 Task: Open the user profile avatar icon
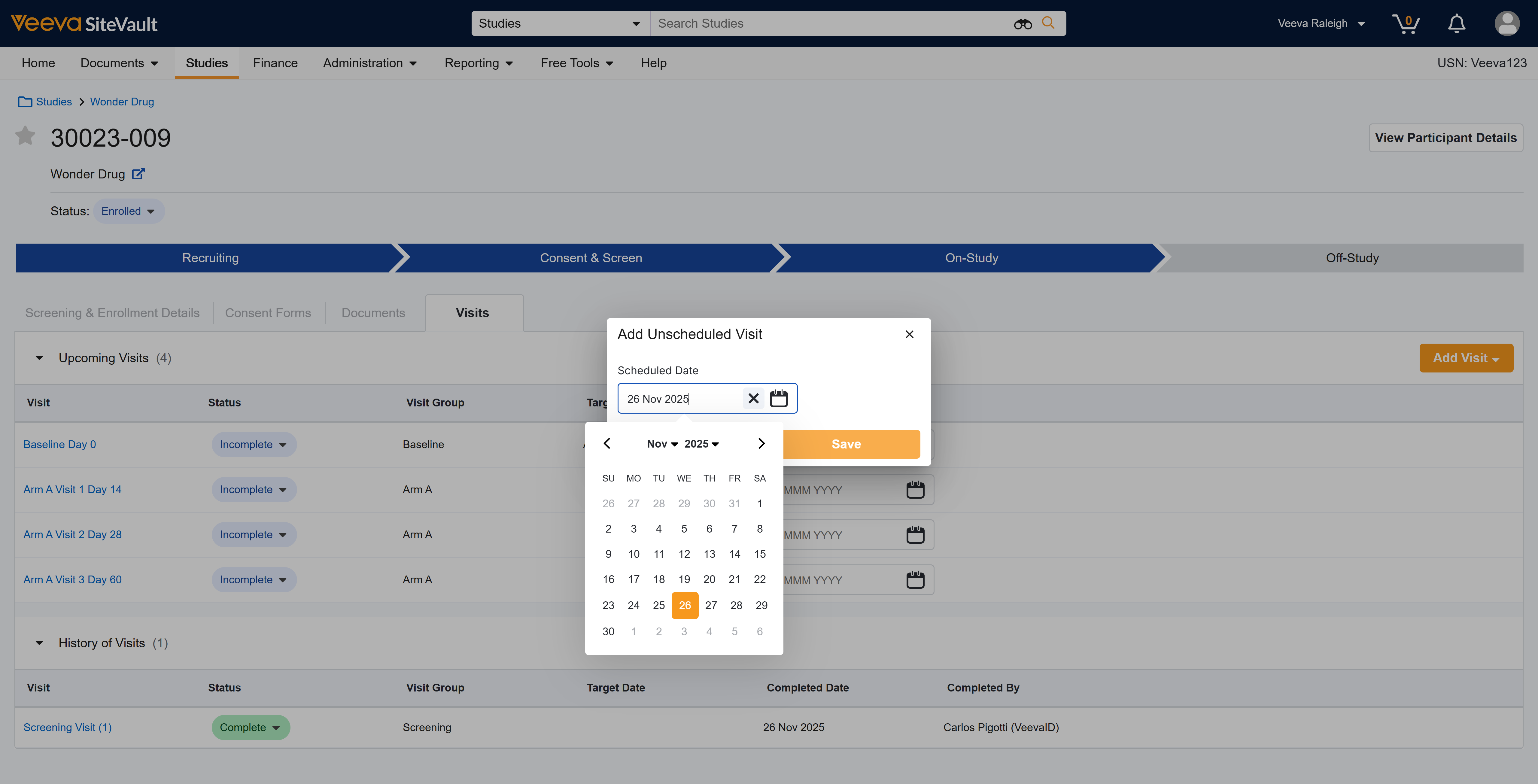click(1507, 23)
